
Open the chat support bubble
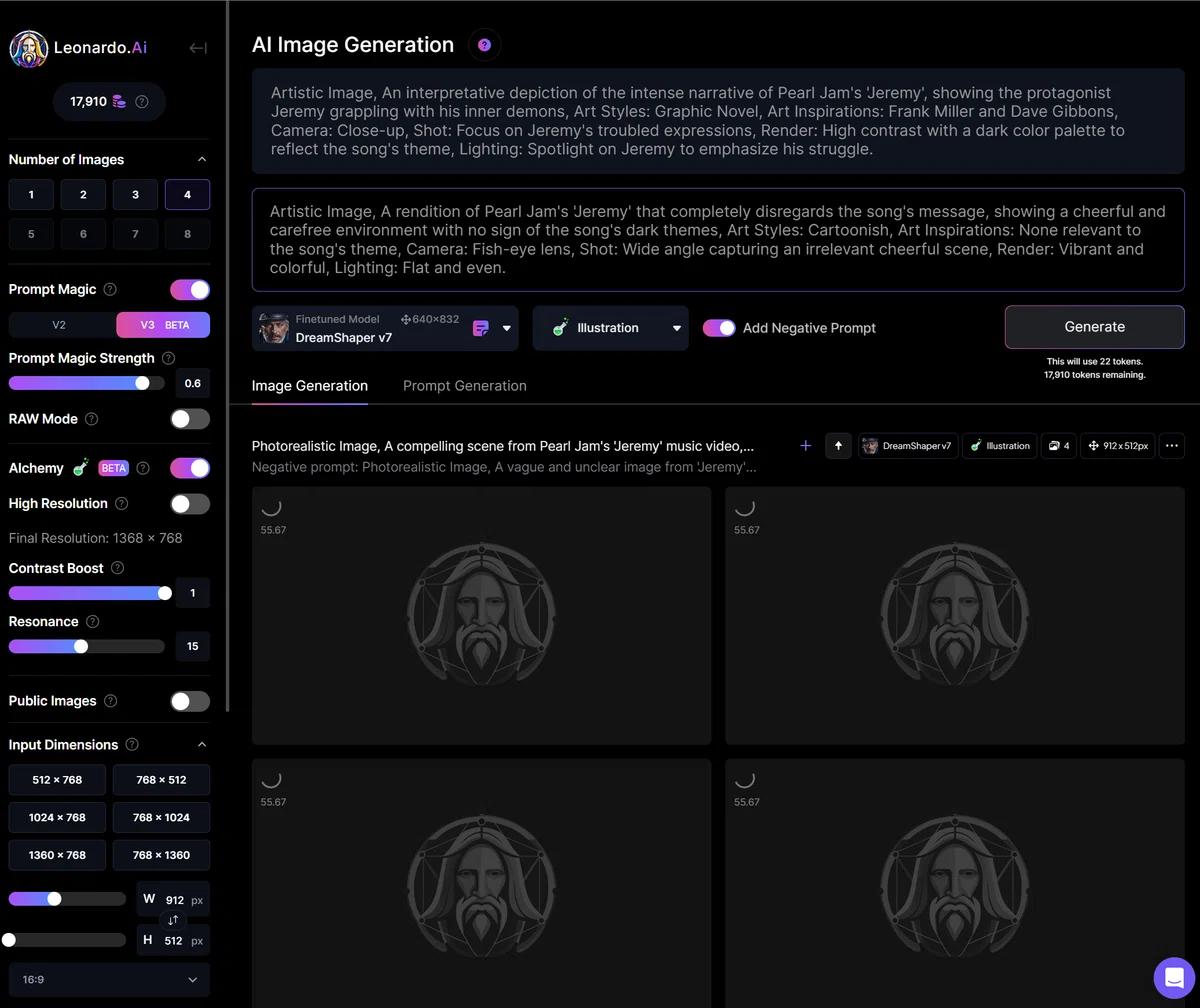click(x=1174, y=978)
